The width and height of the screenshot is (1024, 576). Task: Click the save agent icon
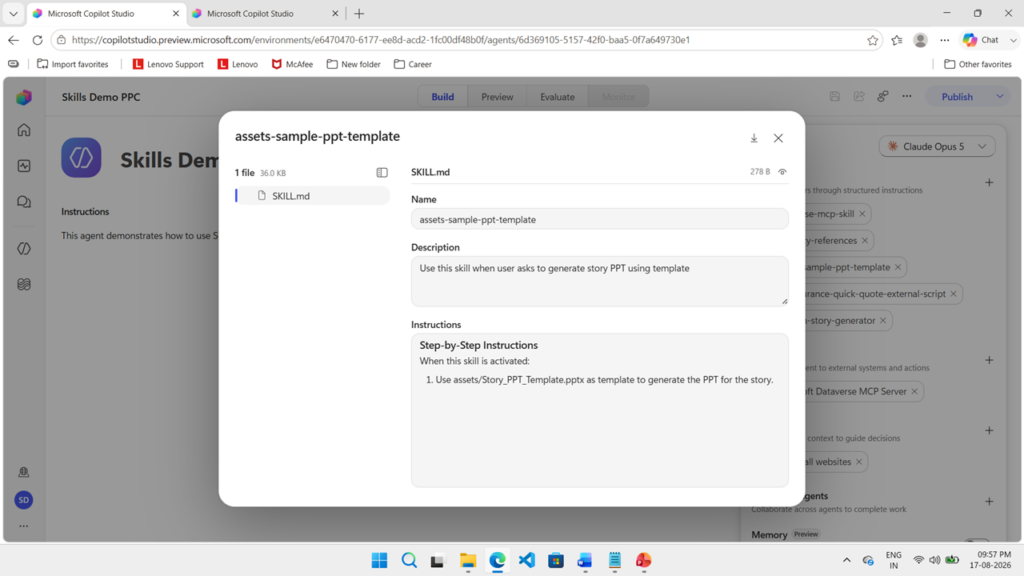pos(835,97)
